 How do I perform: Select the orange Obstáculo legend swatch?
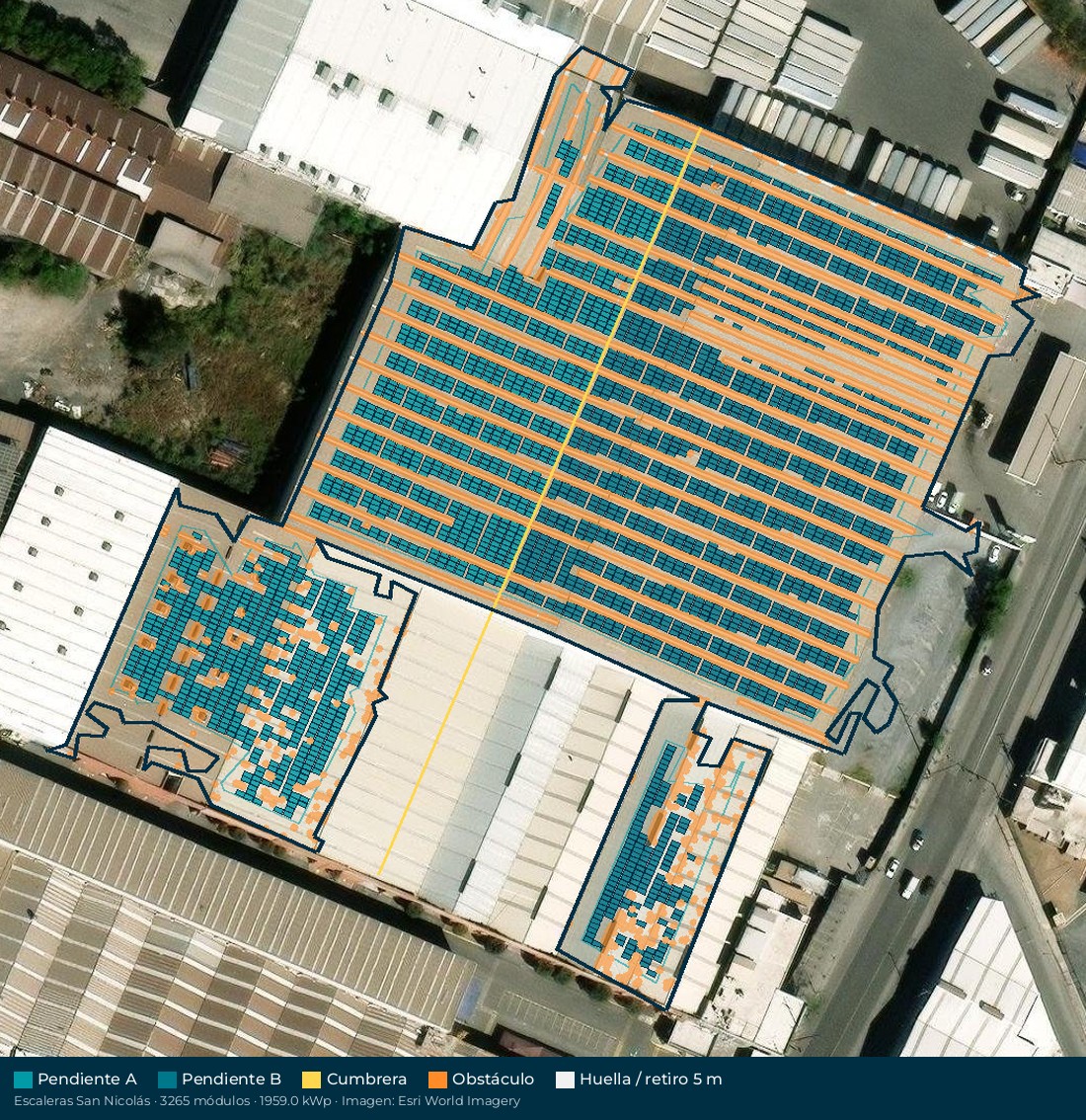pos(437,1080)
